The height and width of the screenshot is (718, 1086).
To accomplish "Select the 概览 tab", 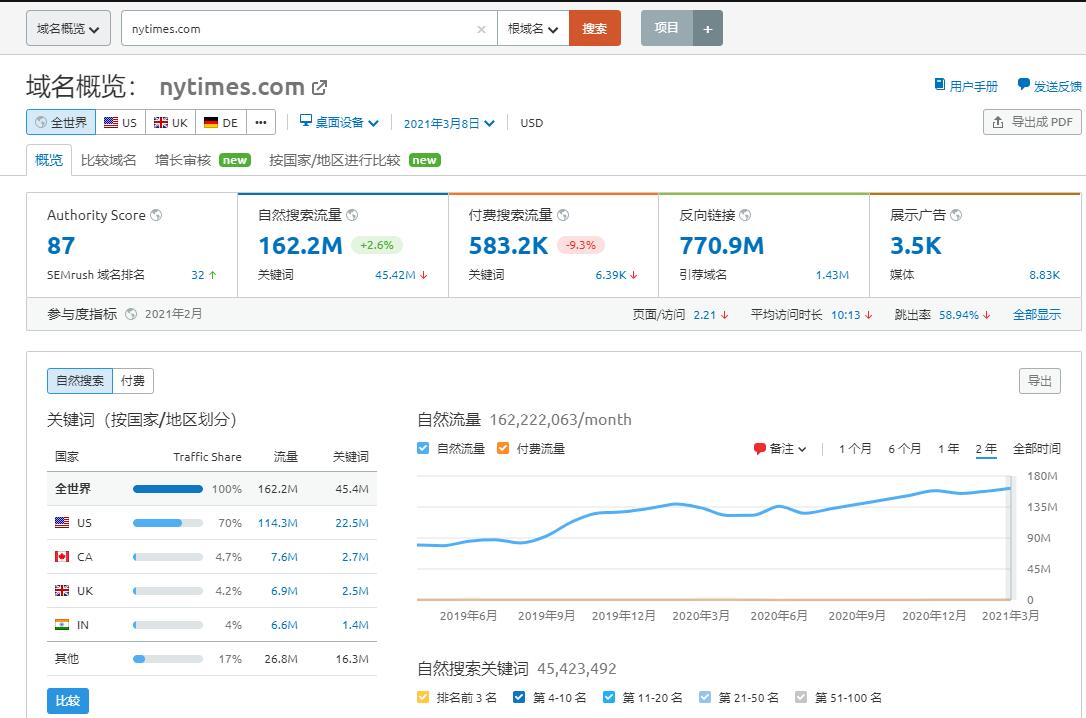I will click(48, 160).
